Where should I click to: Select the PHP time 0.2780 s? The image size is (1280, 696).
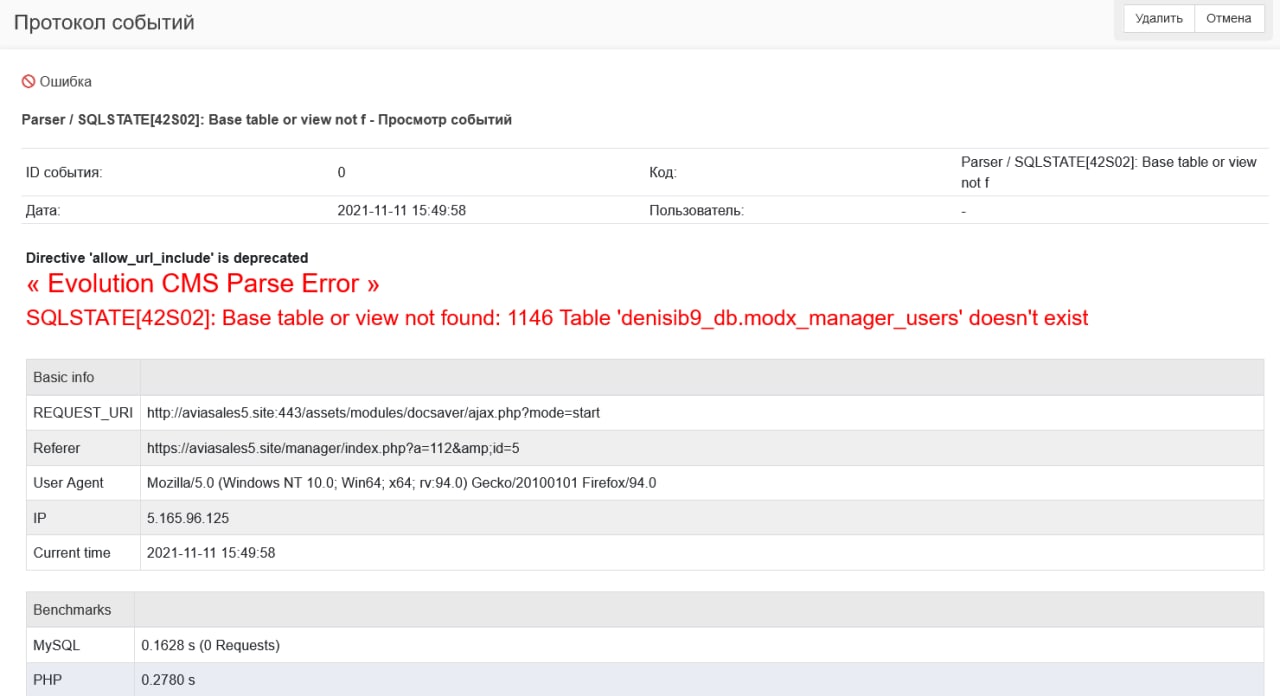tap(168, 680)
